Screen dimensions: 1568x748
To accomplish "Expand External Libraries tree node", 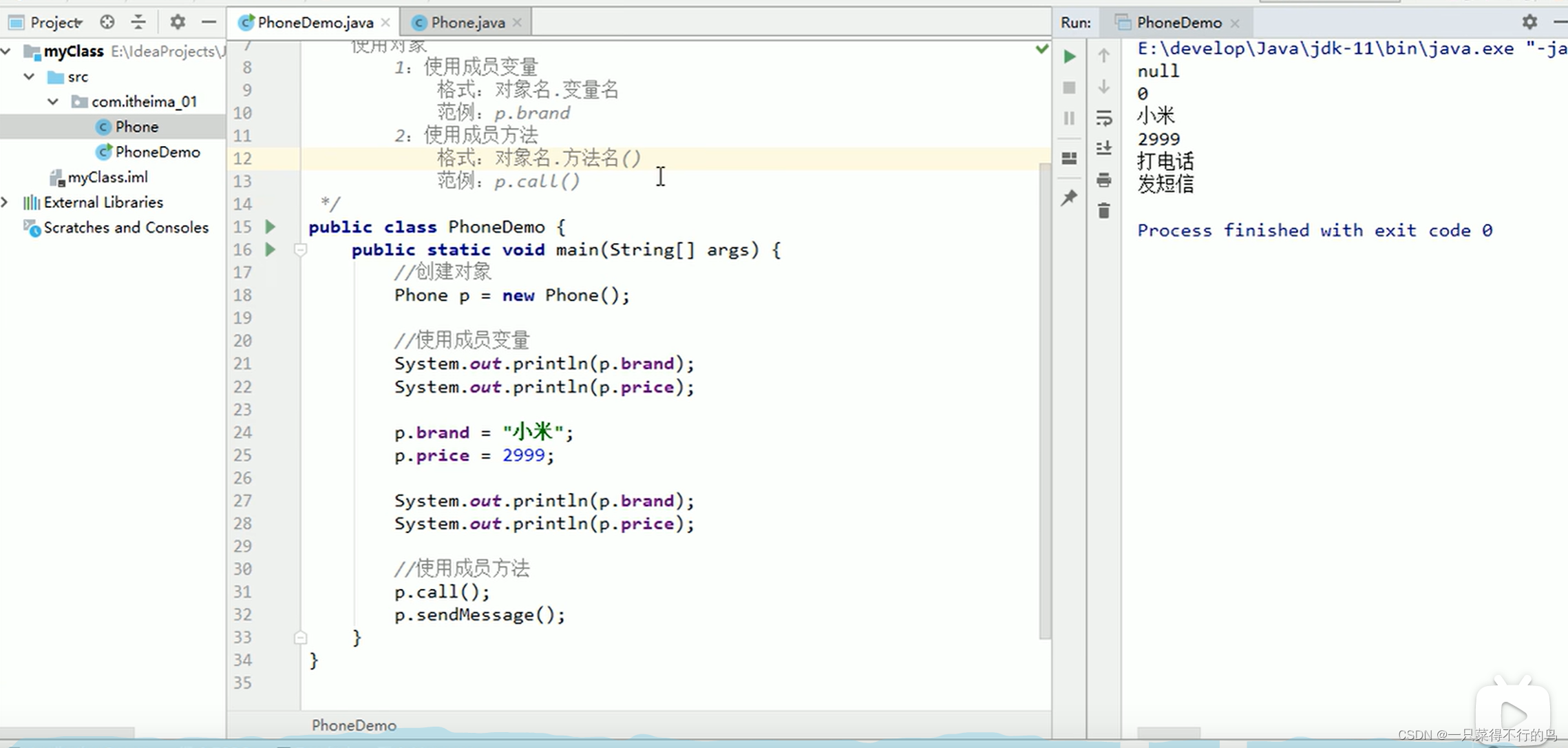I will [x=6, y=202].
